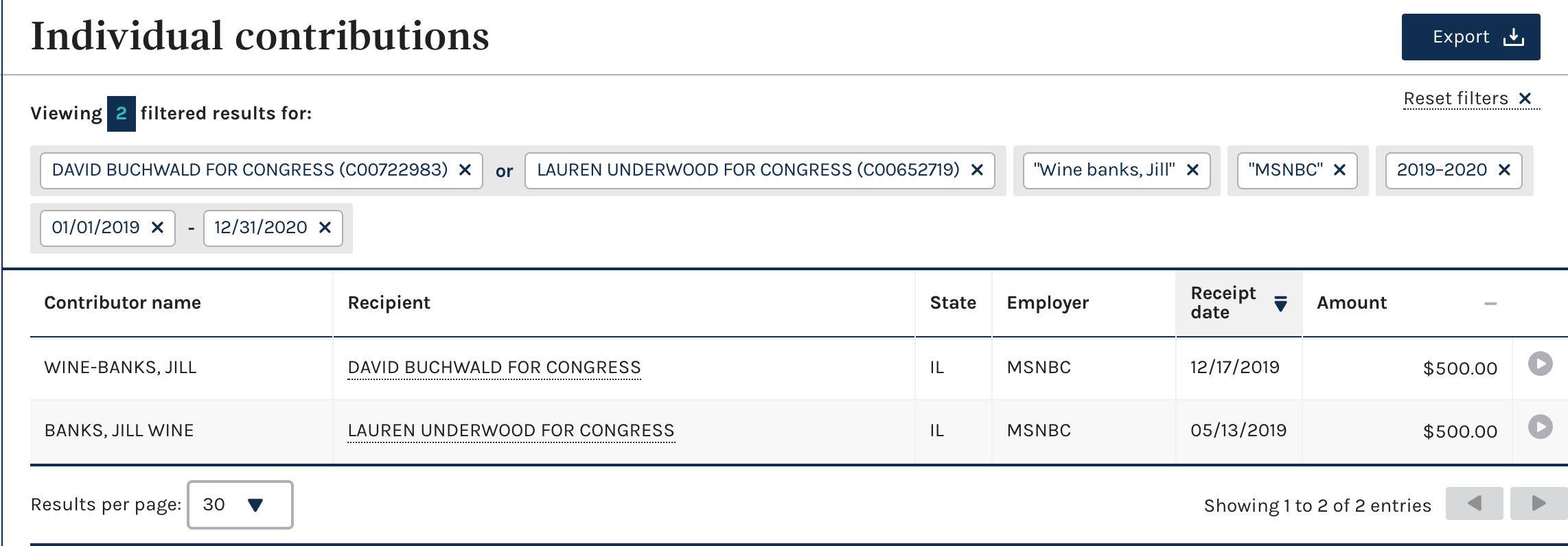The image size is (1568, 546).
Task: Expand details for the WINE-BANKS, JILL row
Action: point(1540,364)
